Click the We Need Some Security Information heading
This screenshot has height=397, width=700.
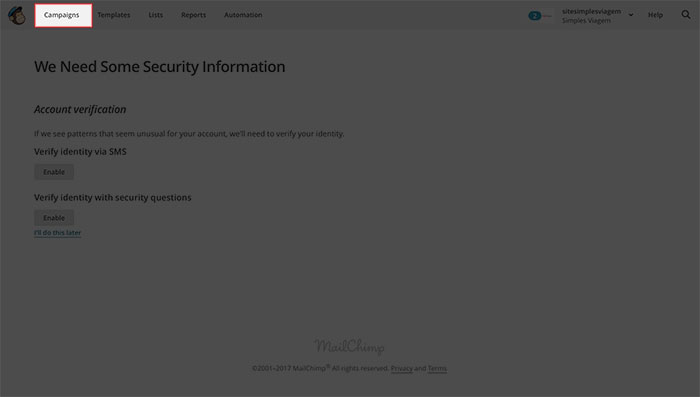159,67
